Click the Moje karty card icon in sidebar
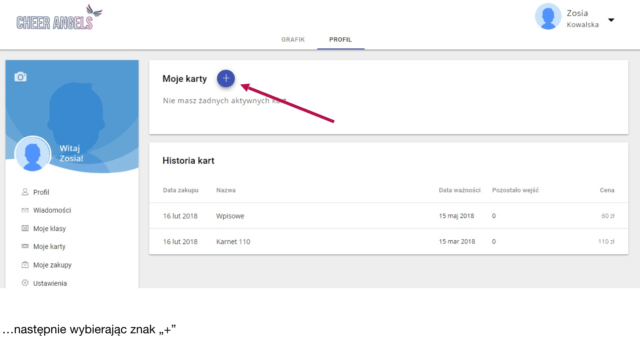Image resolution: width=640 pixels, height=360 pixels. 25,246
